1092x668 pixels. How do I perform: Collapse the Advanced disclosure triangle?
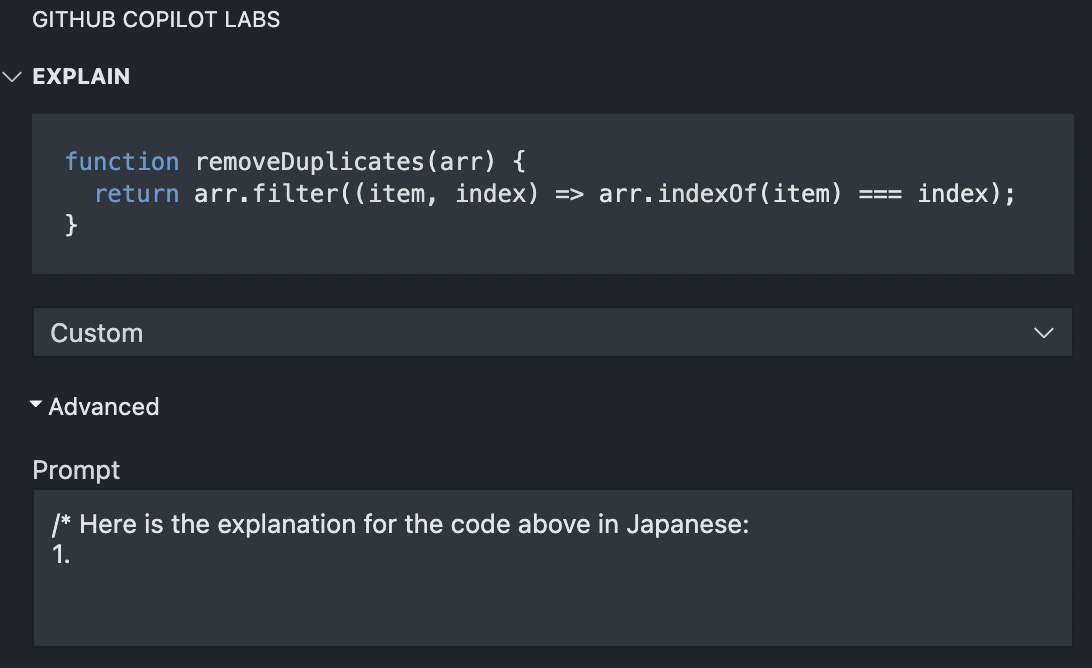pyautogui.click(x=36, y=404)
